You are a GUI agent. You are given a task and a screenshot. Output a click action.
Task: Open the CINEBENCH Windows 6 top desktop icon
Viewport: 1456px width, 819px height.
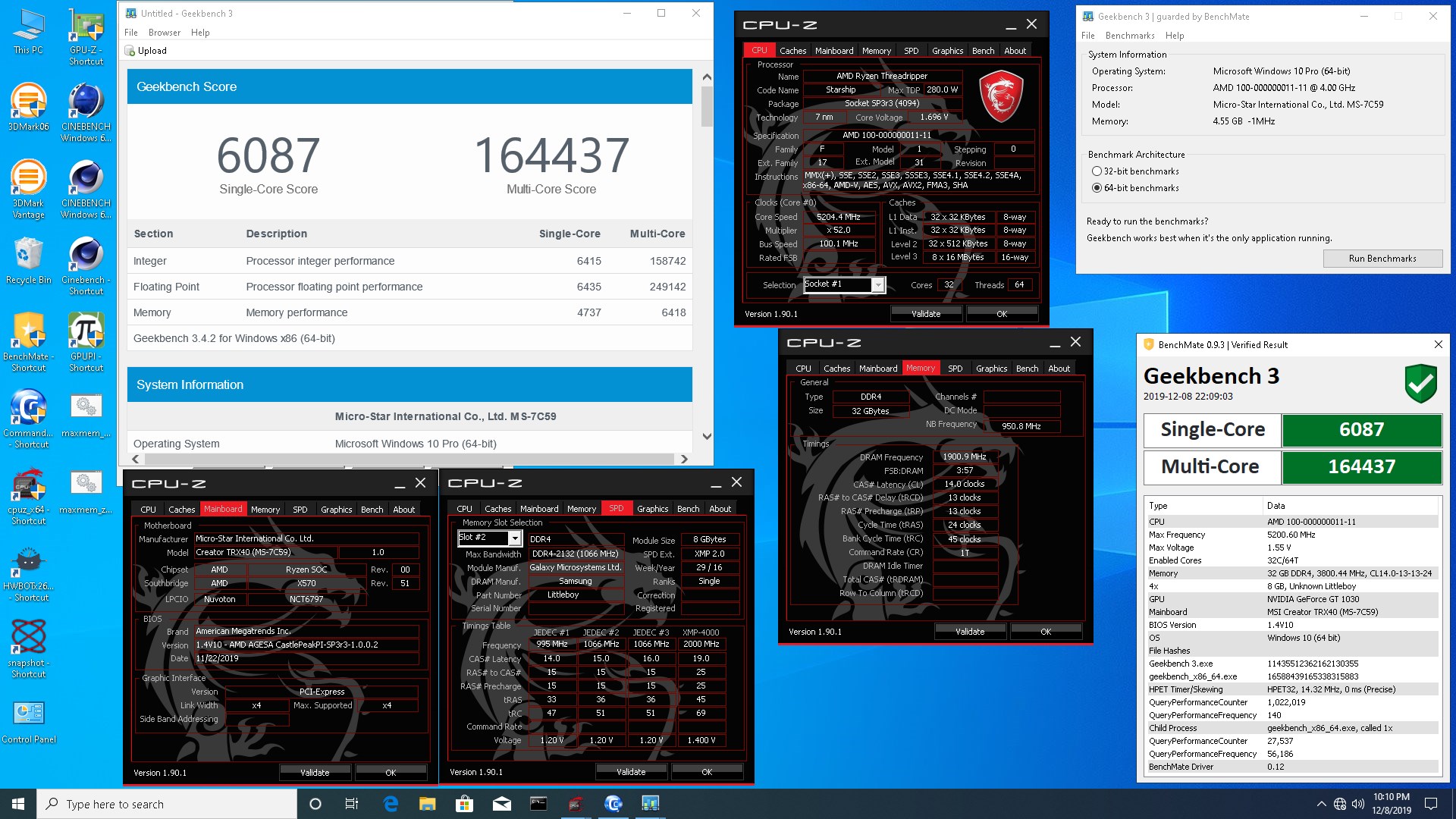tap(86, 113)
